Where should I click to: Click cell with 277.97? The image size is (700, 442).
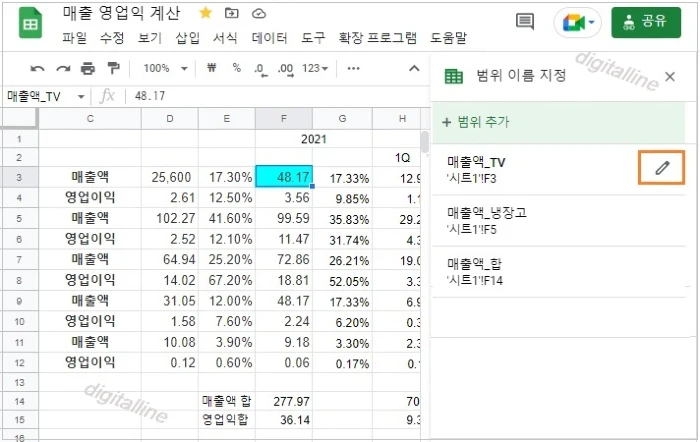pos(283,401)
